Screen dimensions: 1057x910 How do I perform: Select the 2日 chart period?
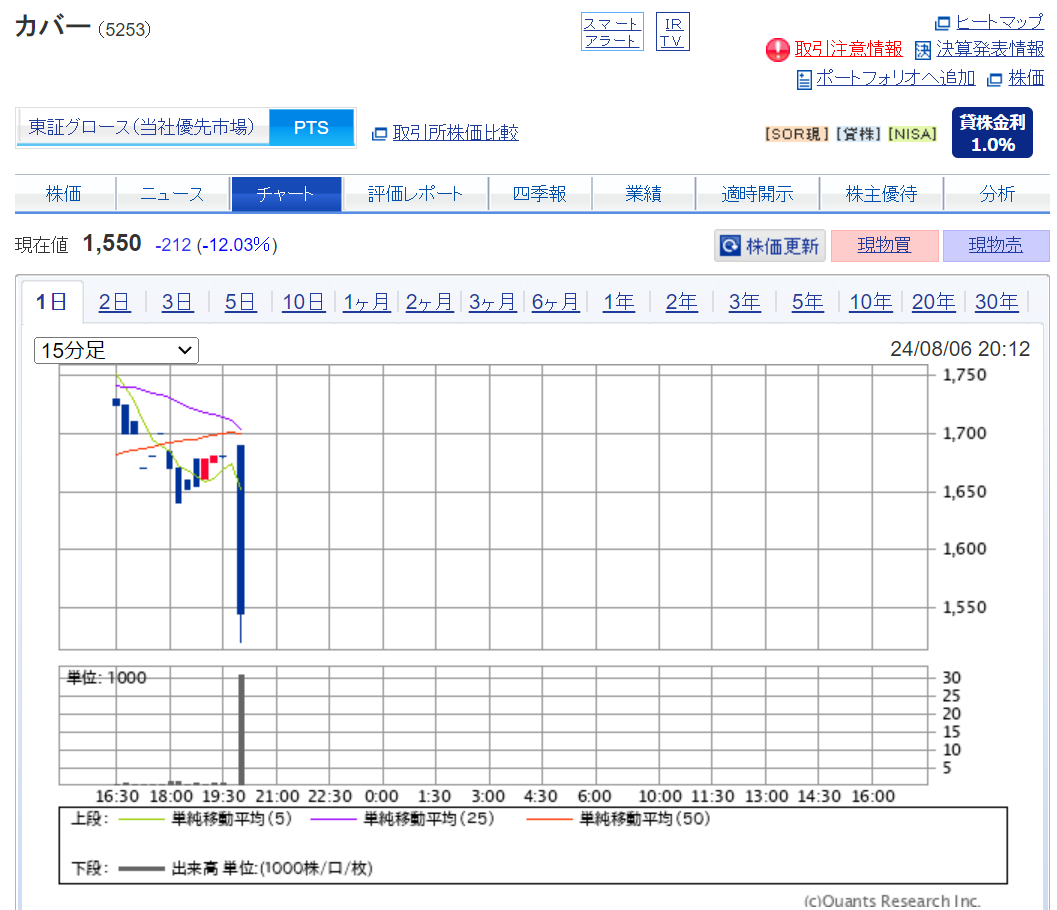(x=114, y=302)
